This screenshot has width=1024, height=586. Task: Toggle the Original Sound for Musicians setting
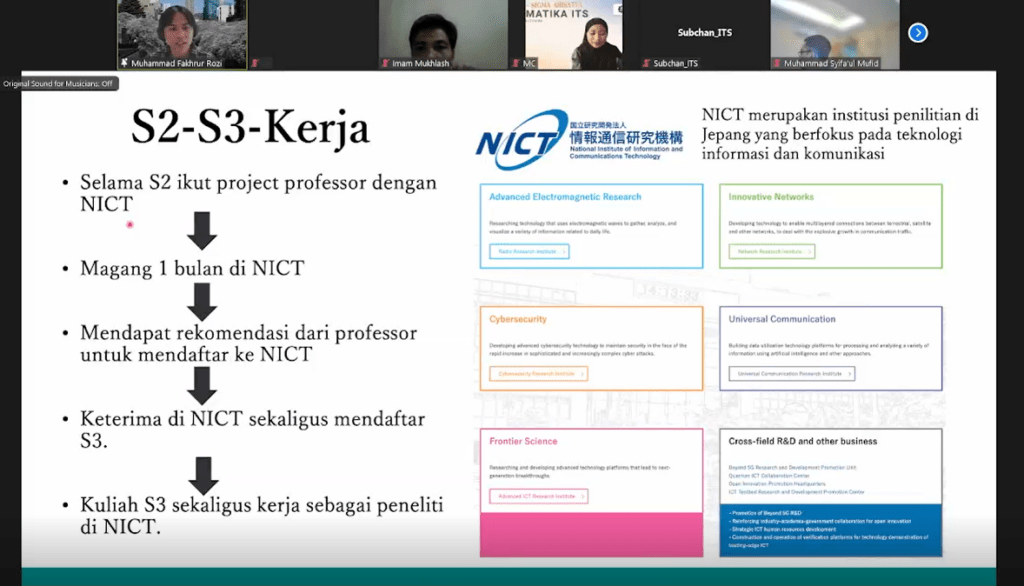coord(57,83)
